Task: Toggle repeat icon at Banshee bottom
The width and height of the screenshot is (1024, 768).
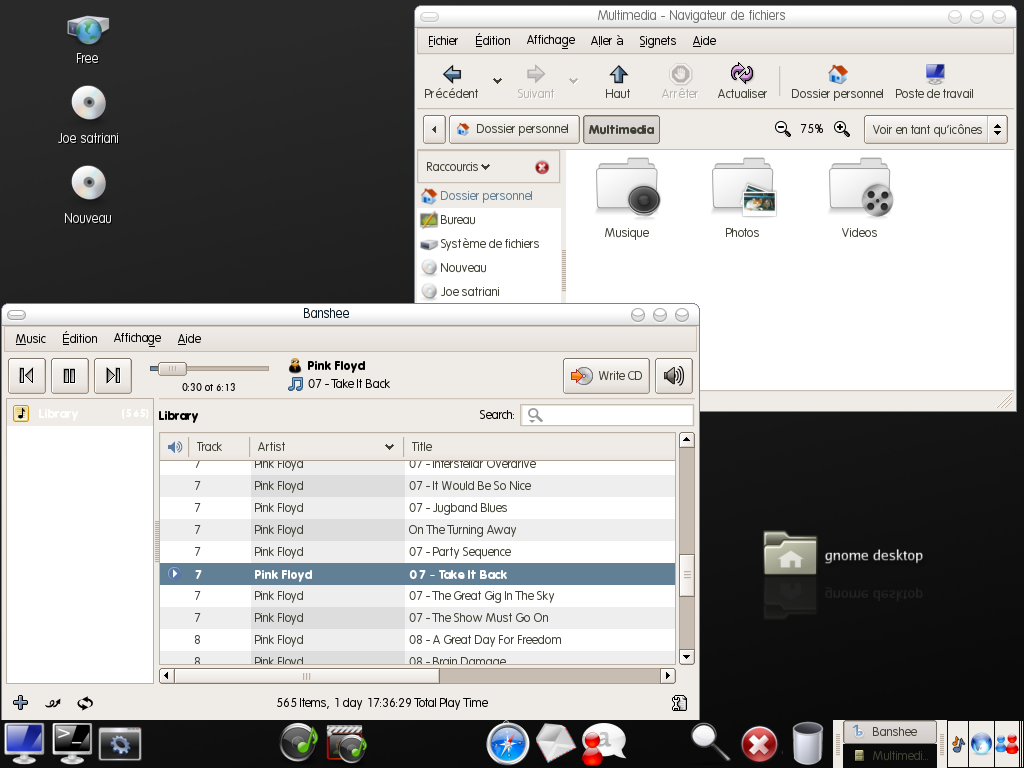Action: coord(85,703)
